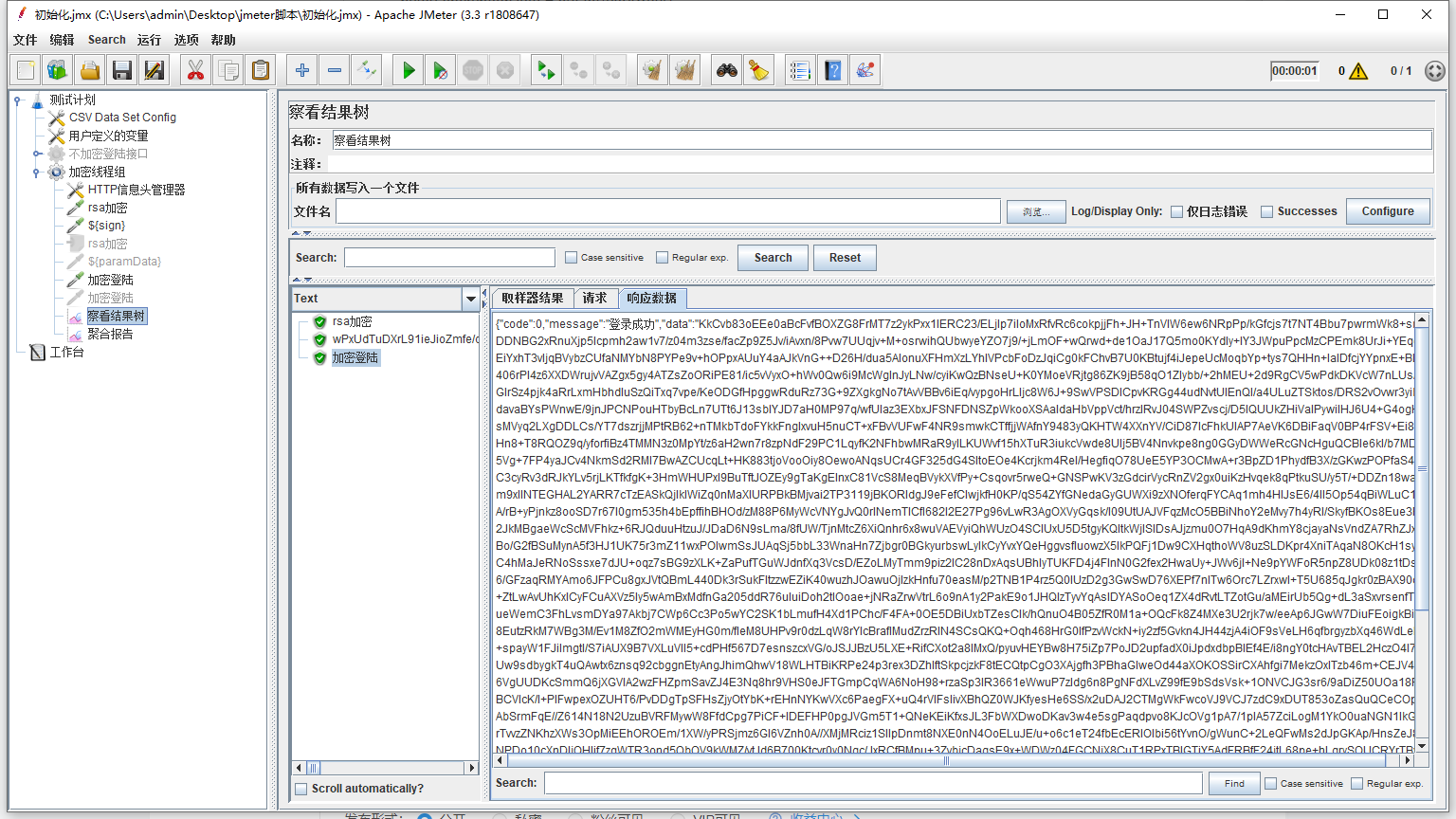The width and height of the screenshot is (1456, 819).
Task: Cut the selected element with the scissors icon
Action: coord(194,69)
